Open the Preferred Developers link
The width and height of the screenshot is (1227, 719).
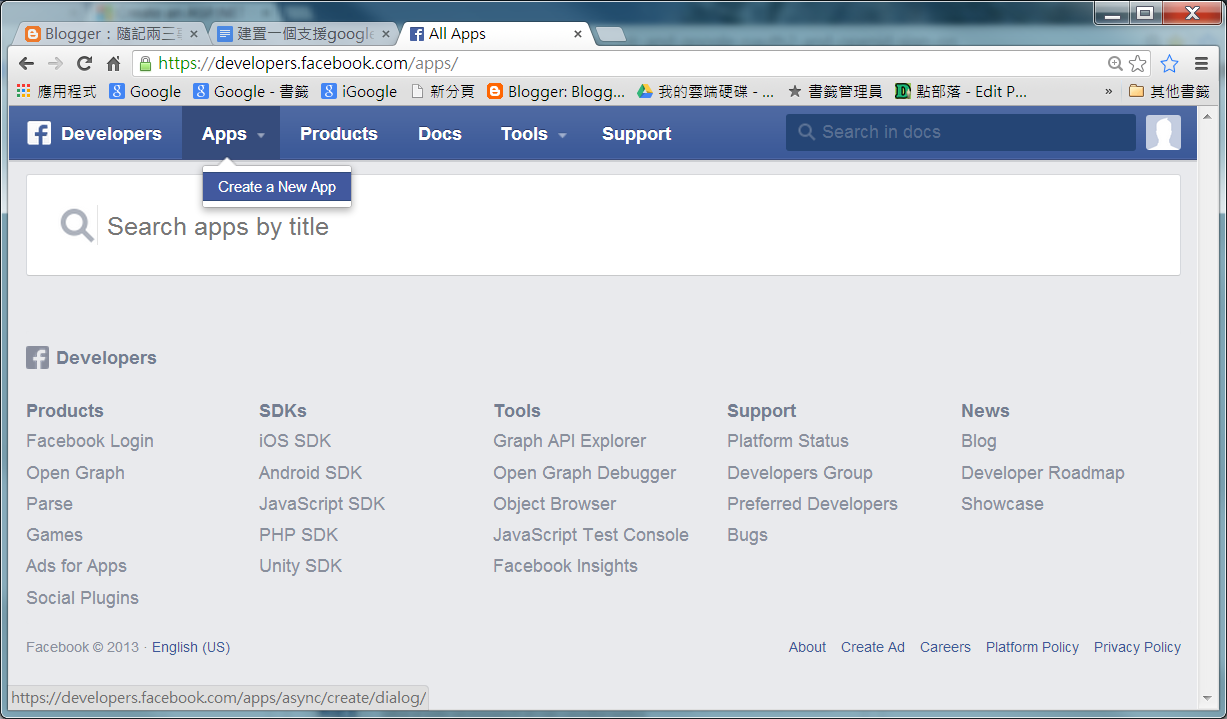click(x=812, y=504)
